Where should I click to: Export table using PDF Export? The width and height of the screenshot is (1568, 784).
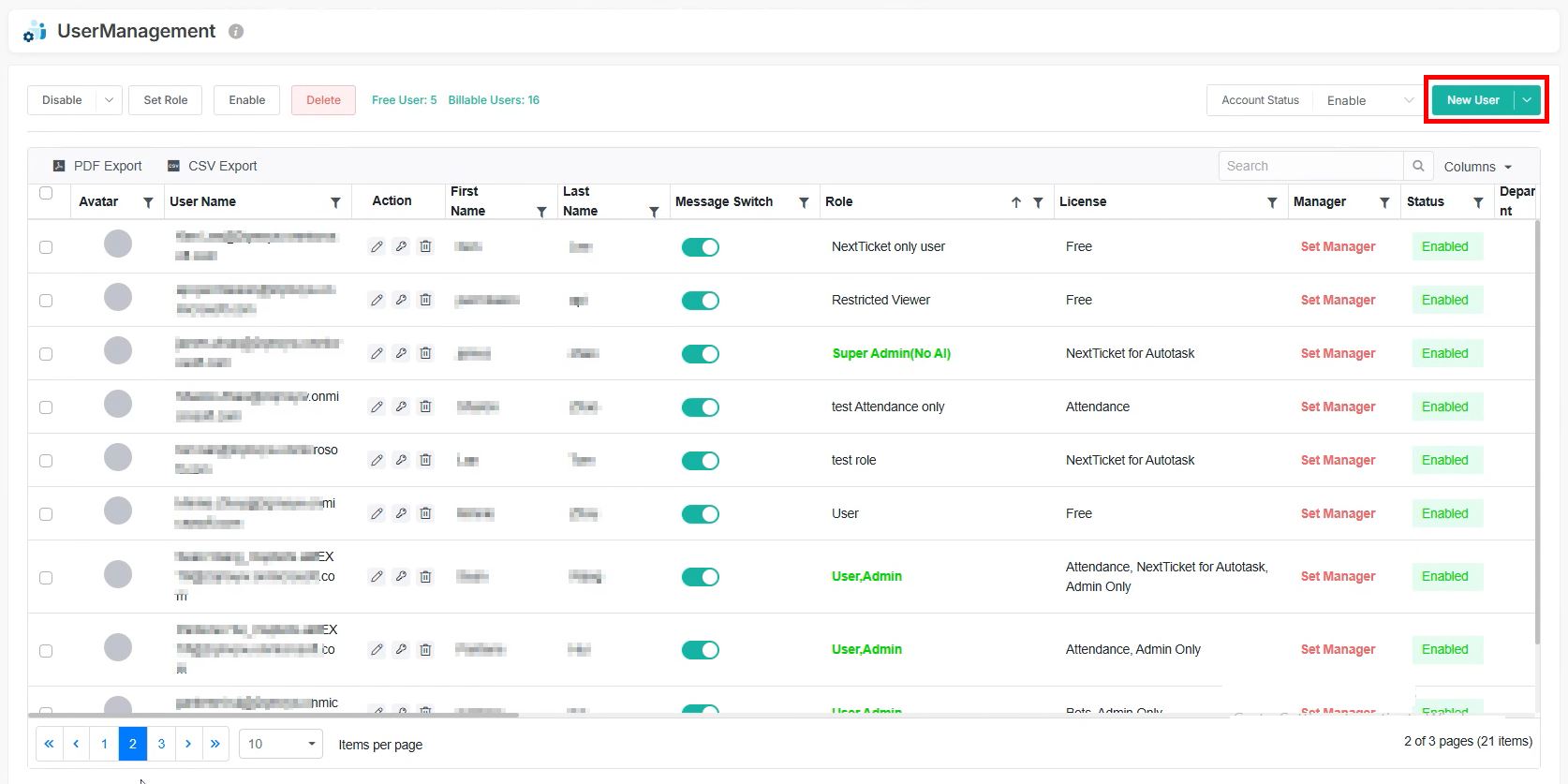click(x=97, y=166)
